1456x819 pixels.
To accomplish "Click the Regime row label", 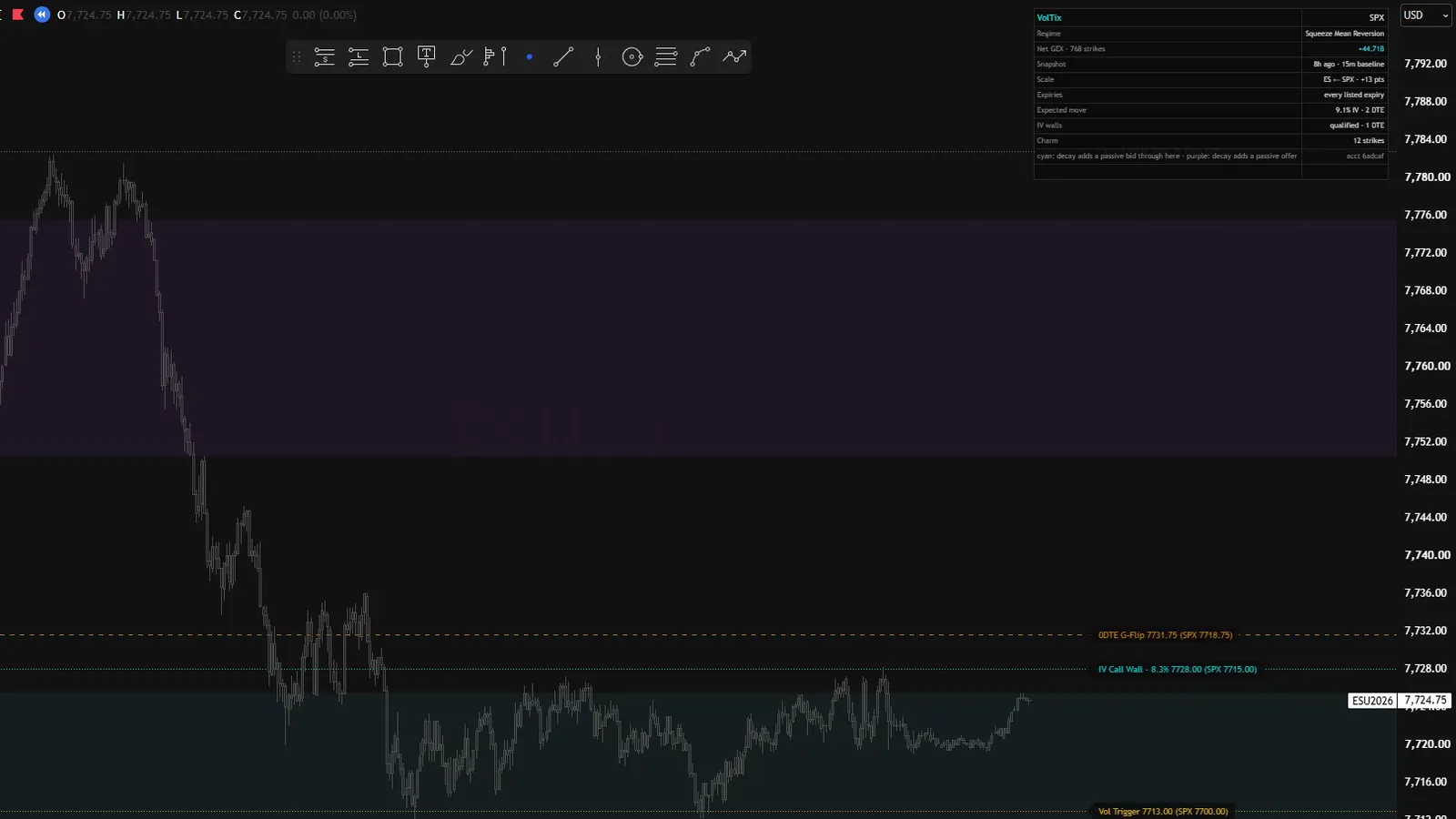I will coord(1048,34).
